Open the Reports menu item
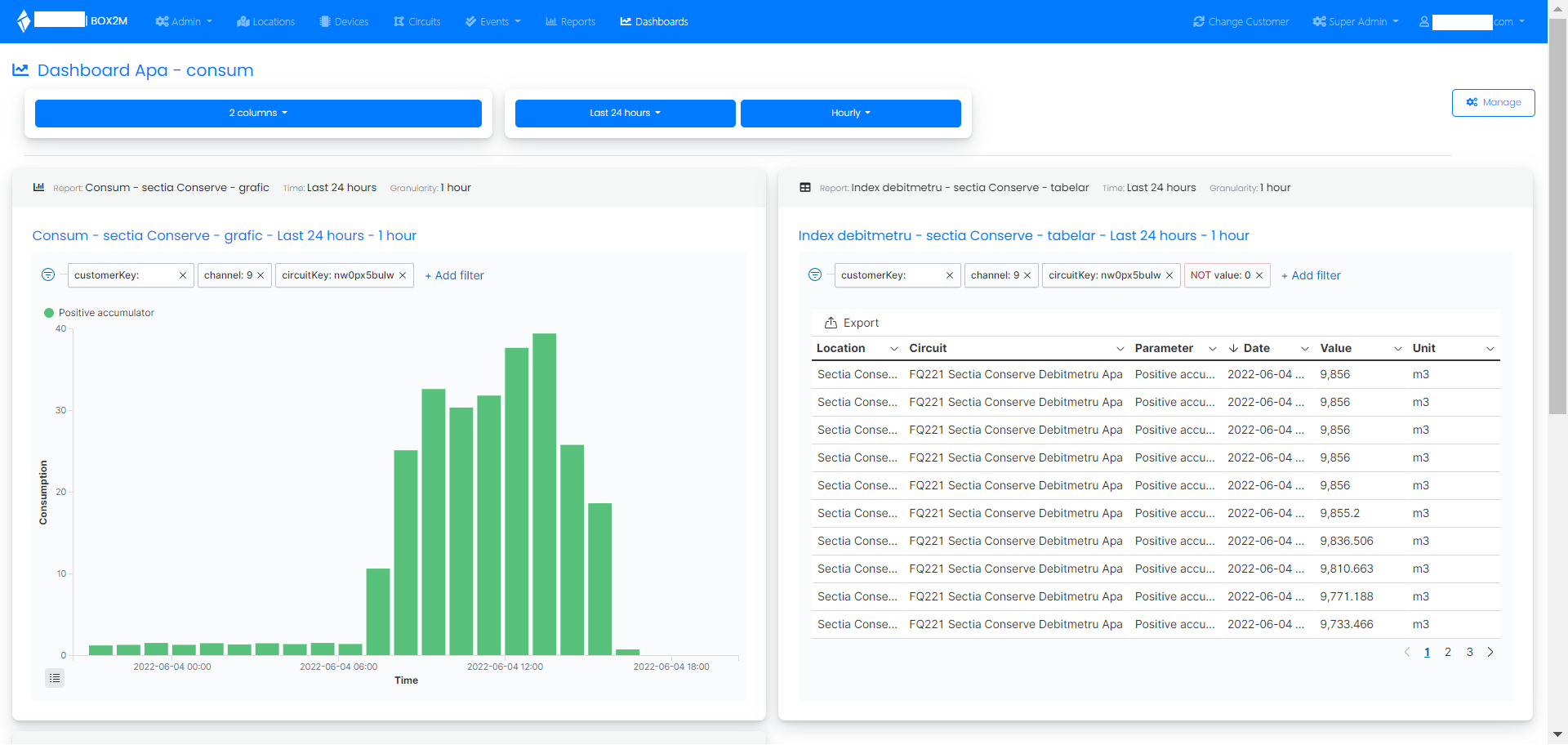This screenshot has height=745, width=1568. coord(570,22)
